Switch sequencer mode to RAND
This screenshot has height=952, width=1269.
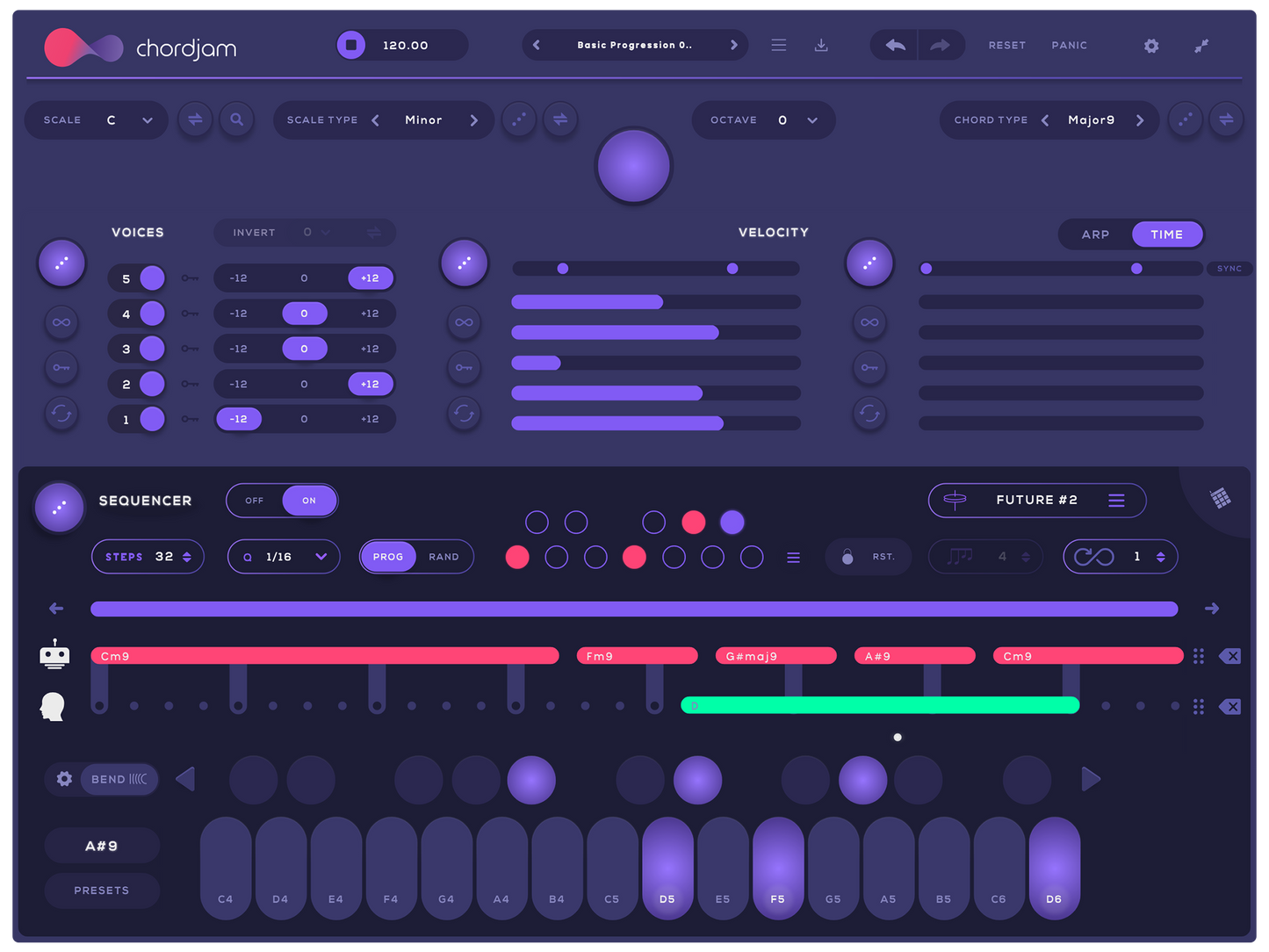pyautogui.click(x=443, y=557)
